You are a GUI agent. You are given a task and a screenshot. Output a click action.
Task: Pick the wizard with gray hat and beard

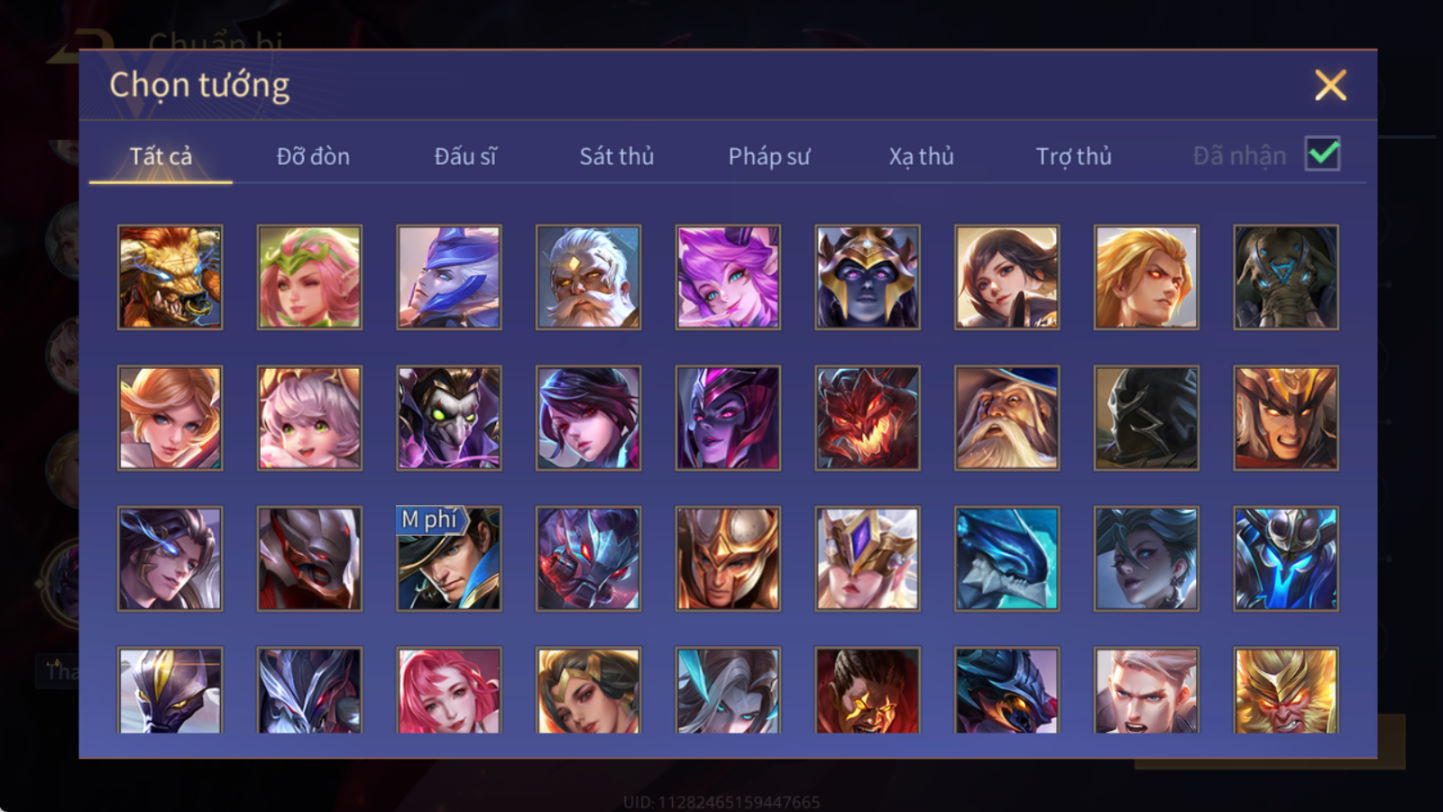pos(1007,418)
